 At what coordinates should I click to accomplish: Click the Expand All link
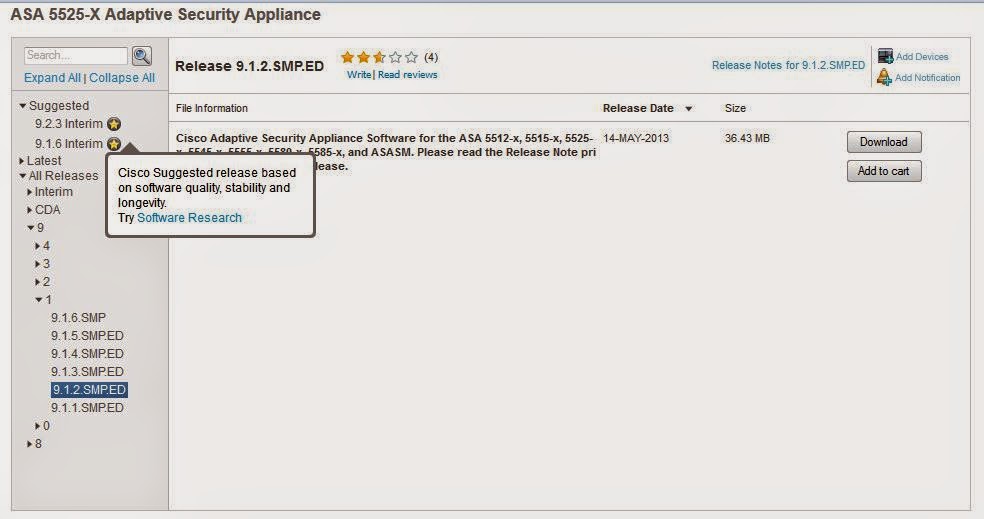coord(52,78)
